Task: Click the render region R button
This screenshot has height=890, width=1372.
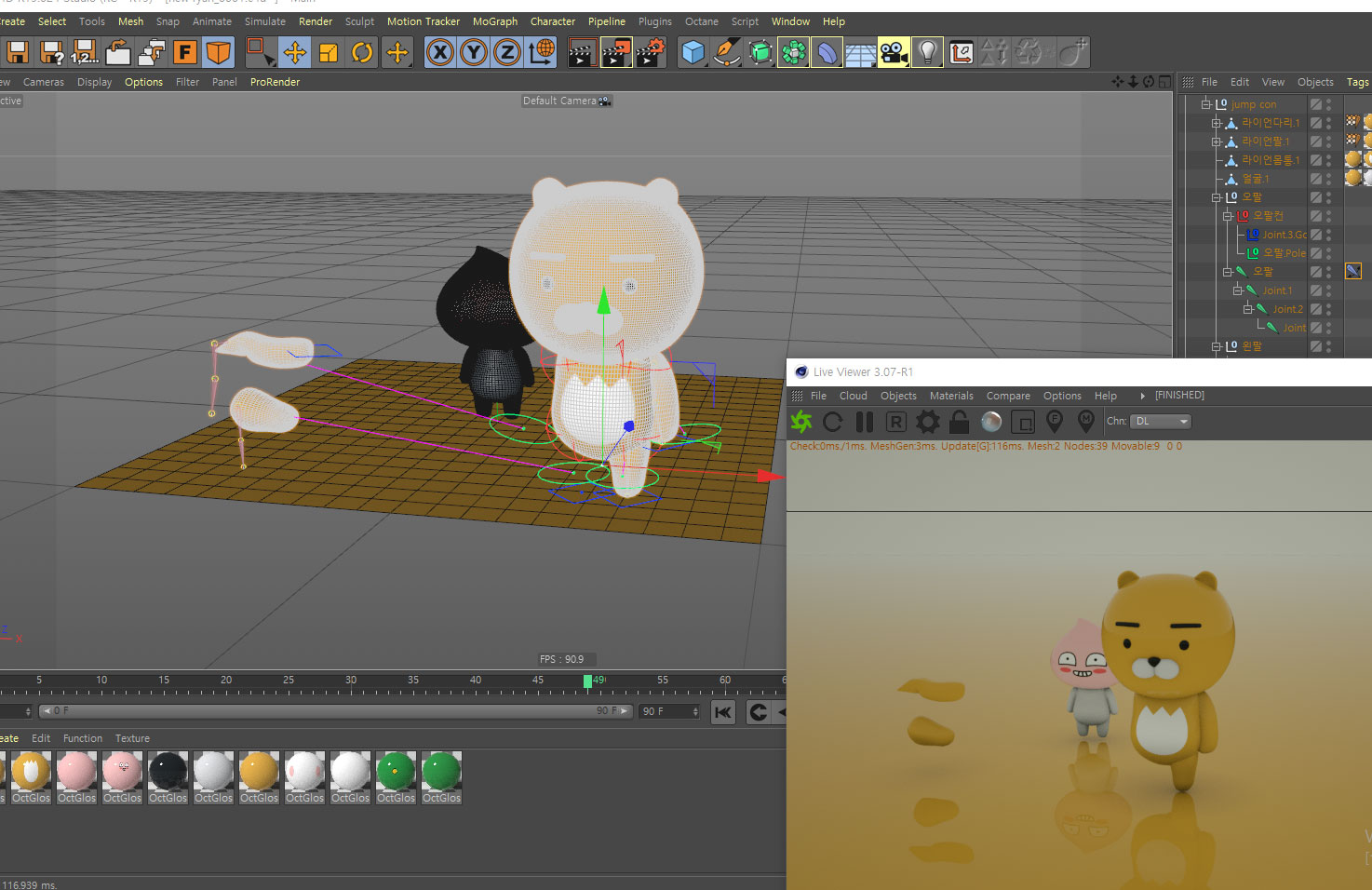Action: pyautogui.click(x=895, y=423)
